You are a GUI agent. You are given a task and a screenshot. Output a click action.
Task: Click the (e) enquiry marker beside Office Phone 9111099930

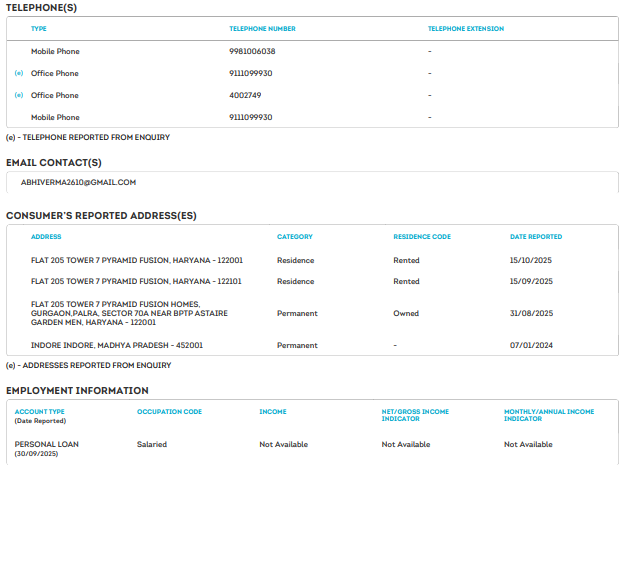point(19,73)
